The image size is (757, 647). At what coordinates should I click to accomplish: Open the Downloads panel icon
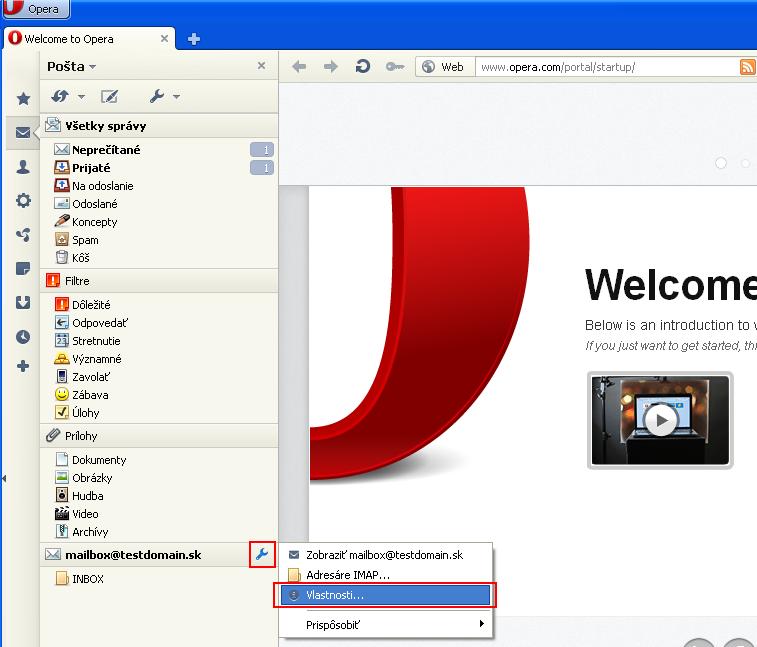tap(23, 302)
